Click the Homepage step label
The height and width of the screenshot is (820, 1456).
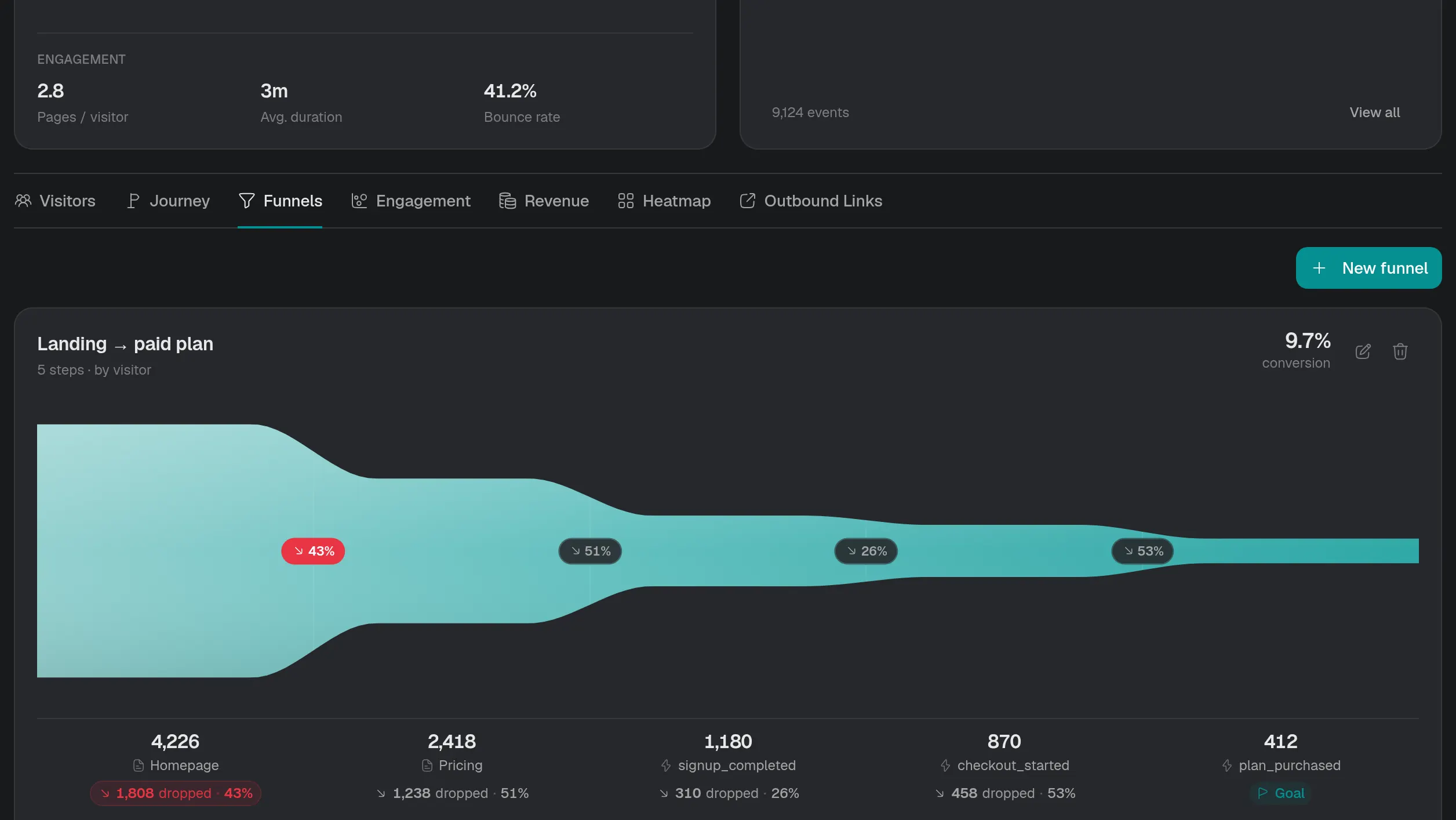click(184, 765)
